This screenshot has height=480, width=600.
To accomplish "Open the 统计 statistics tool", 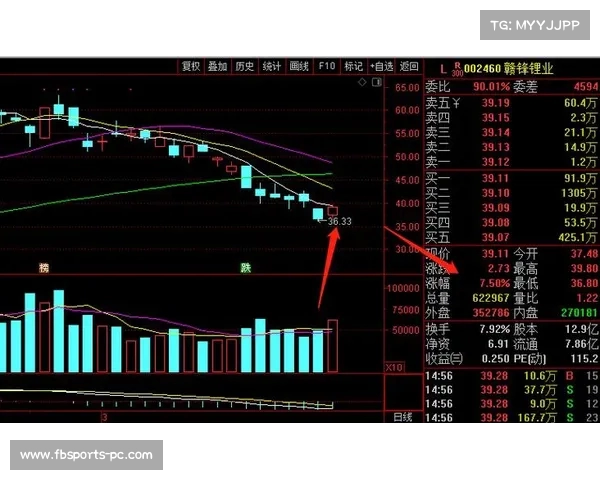I will 271,66.
